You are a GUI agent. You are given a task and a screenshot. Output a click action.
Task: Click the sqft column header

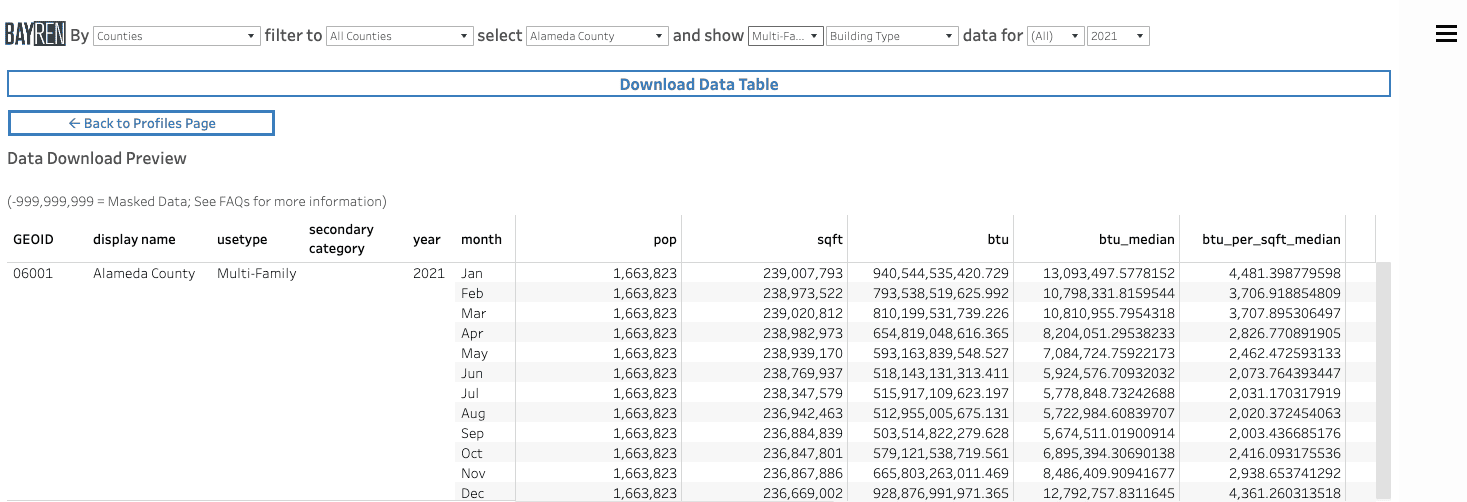click(829, 239)
